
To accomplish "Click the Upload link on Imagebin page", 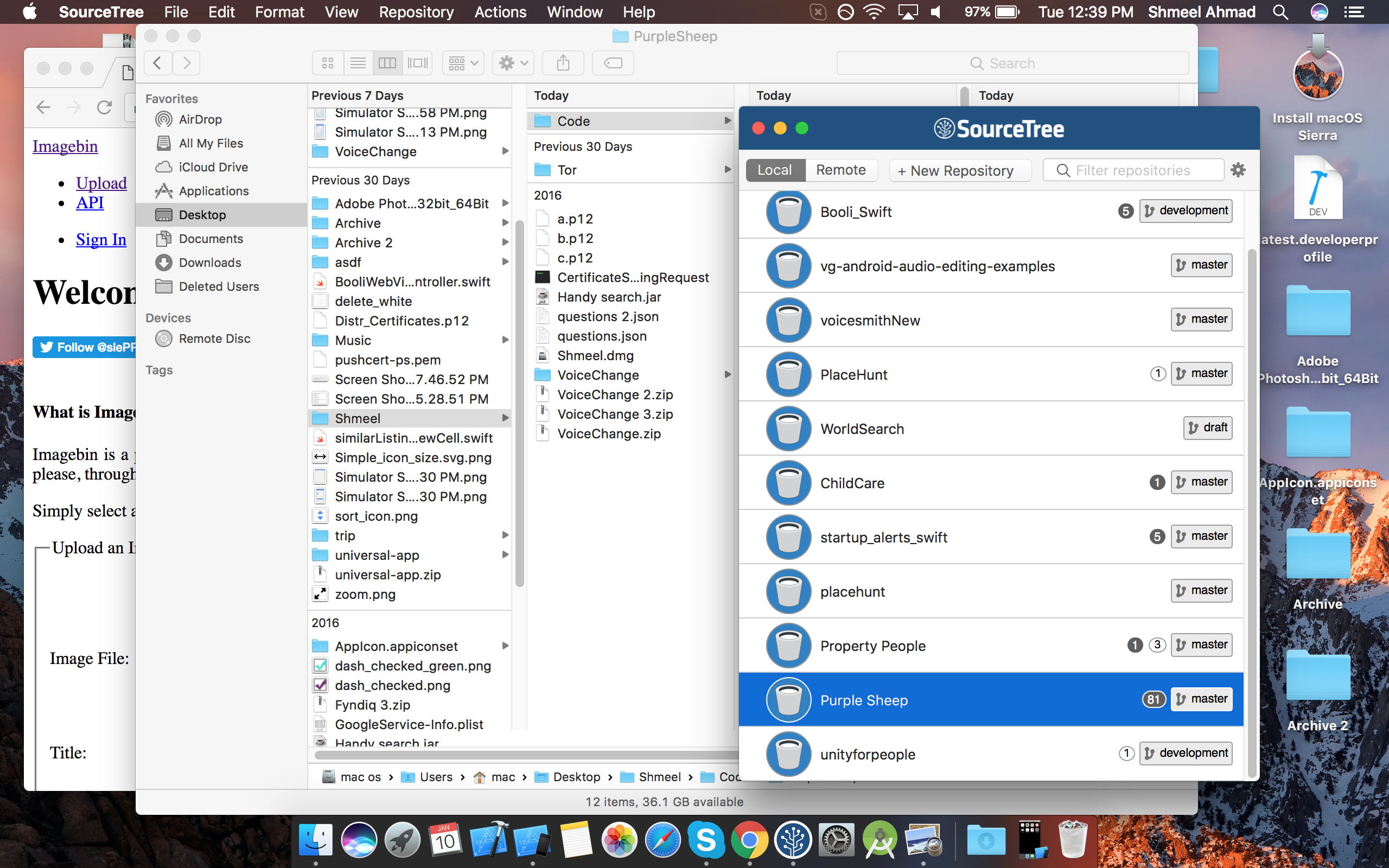I will point(101,183).
